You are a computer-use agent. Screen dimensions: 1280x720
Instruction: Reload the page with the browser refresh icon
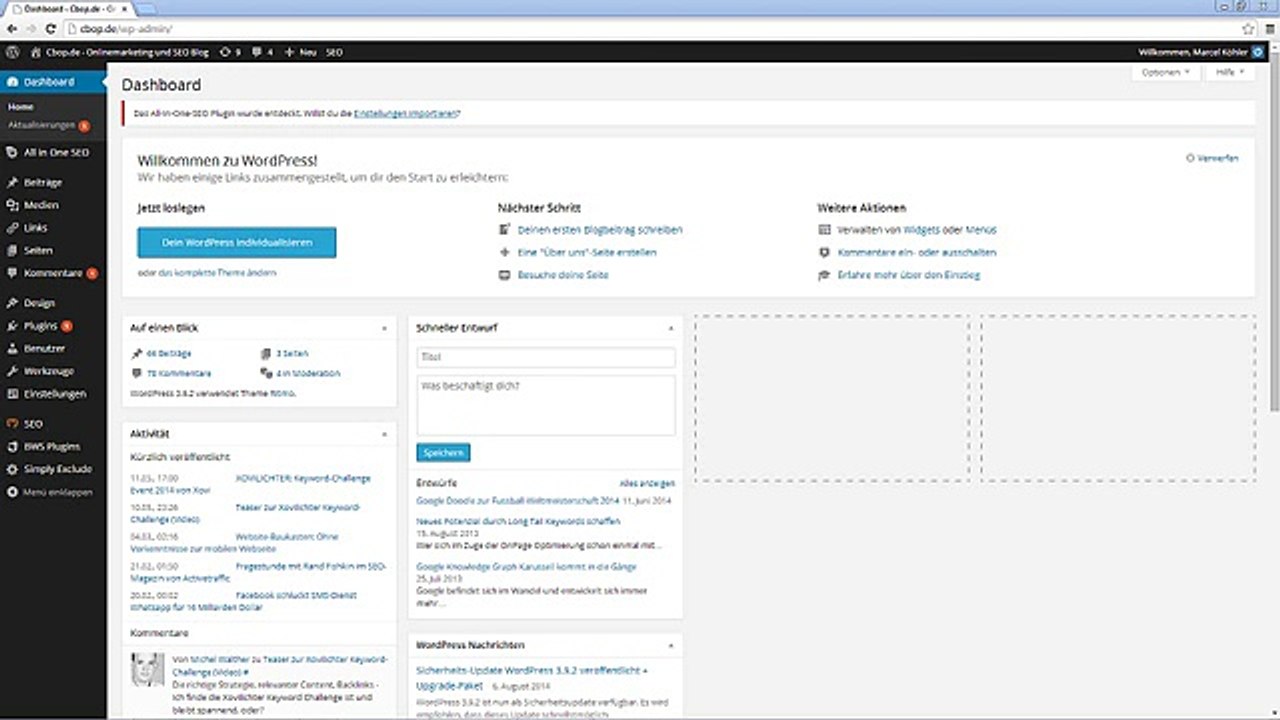pos(51,29)
